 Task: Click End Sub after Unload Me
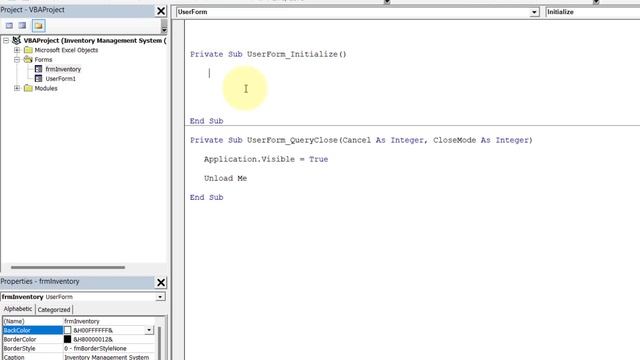[x=206, y=198]
